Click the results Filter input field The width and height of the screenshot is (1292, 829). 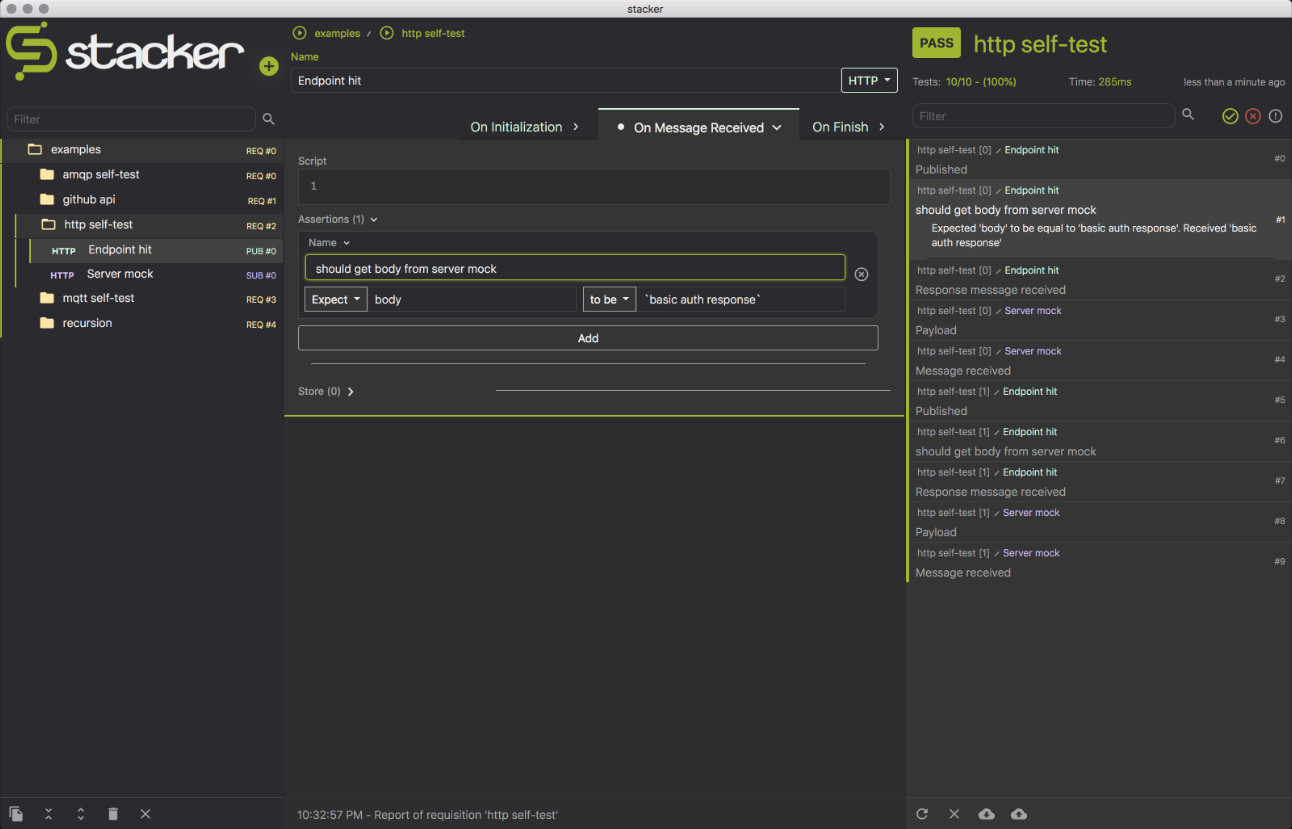[x=1044, y=116]
